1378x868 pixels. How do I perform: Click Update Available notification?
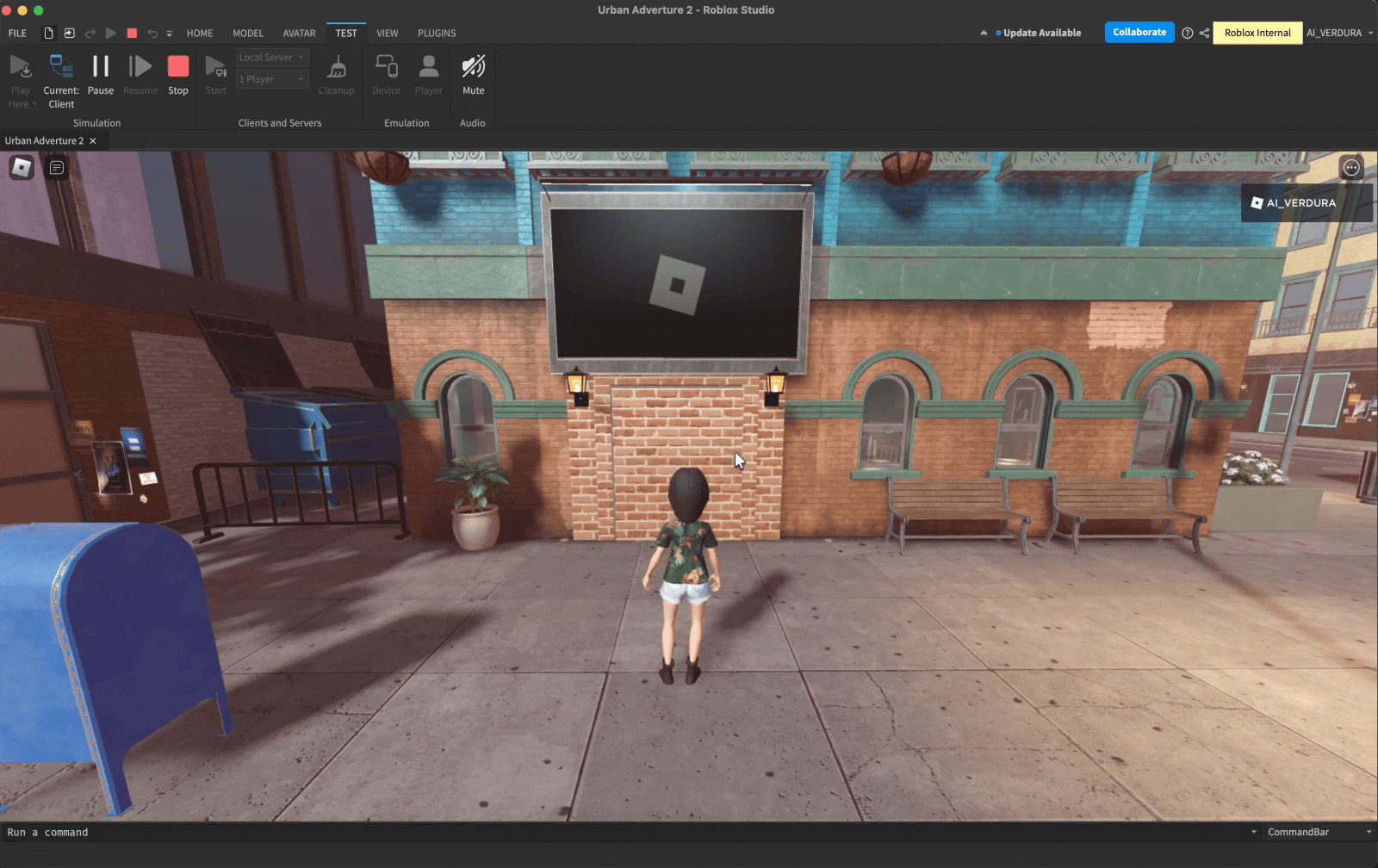tap(1039, 33)
